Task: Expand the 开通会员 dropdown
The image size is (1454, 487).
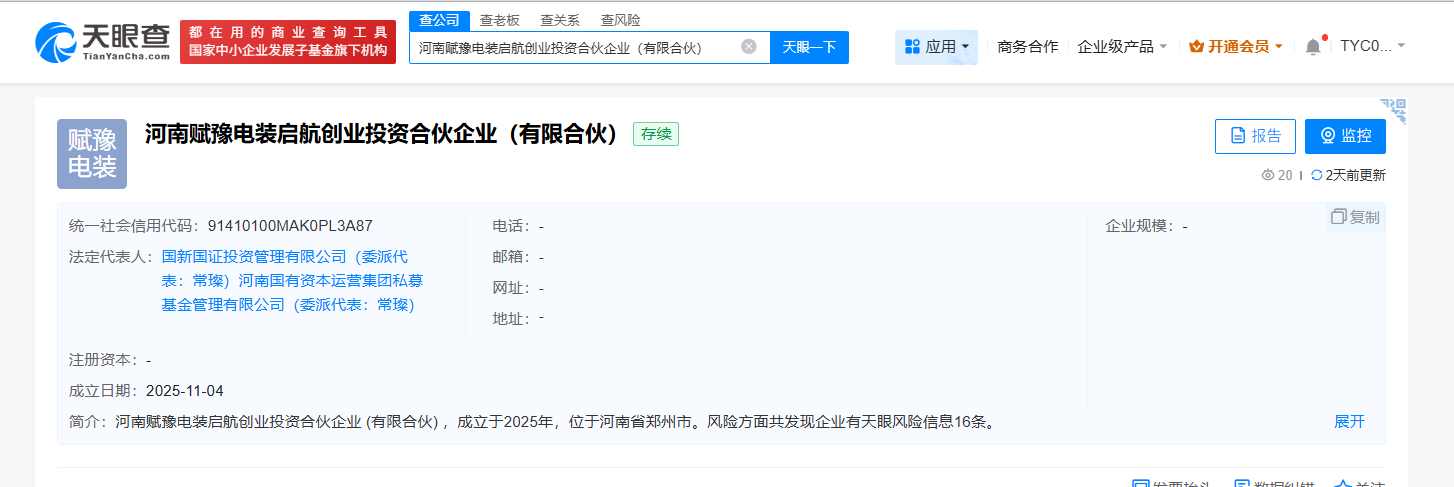Action: (x=1236, y=46)
